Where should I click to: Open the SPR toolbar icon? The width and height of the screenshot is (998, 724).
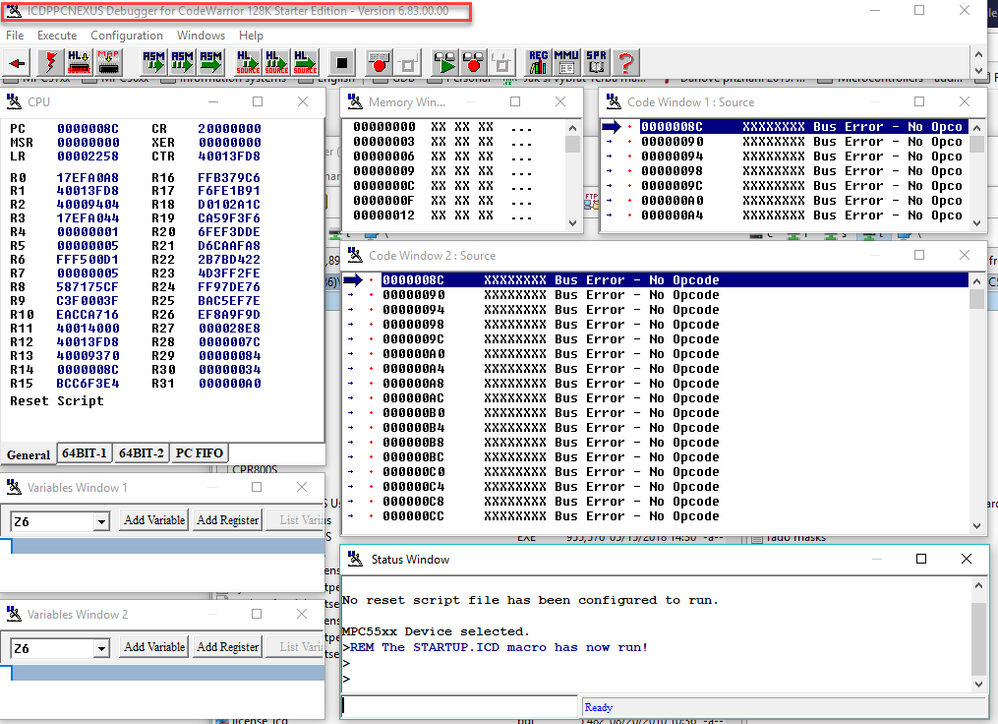[596, 63]
